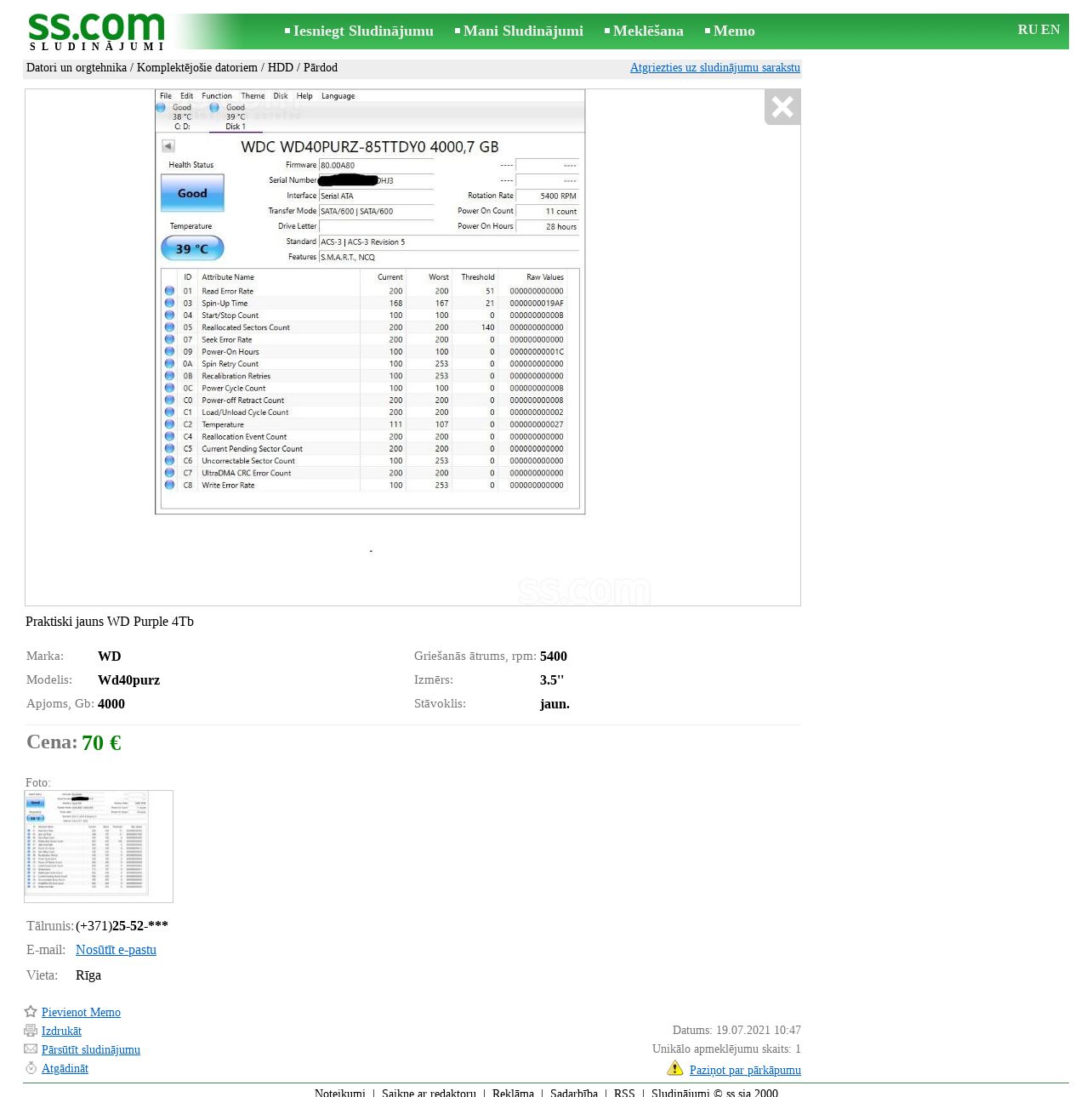Open Sadarbība footer link
The width and height of the screenshot is (1092, 1097).
pyautogui.click(x=574, y=1093)
